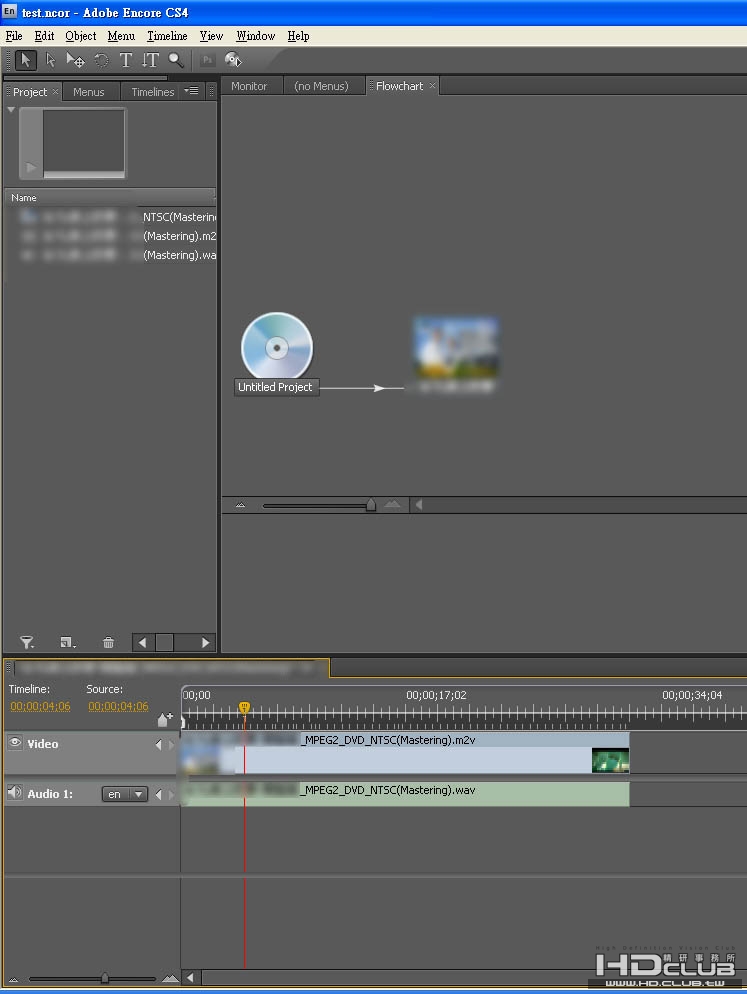Open the filter dropdown in Project panel
The width and height of the screenshot is (747, 994).
(x=28, y=643)
